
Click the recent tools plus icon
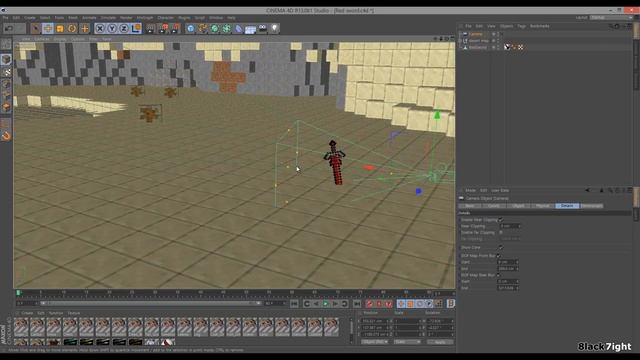(84, 28)
